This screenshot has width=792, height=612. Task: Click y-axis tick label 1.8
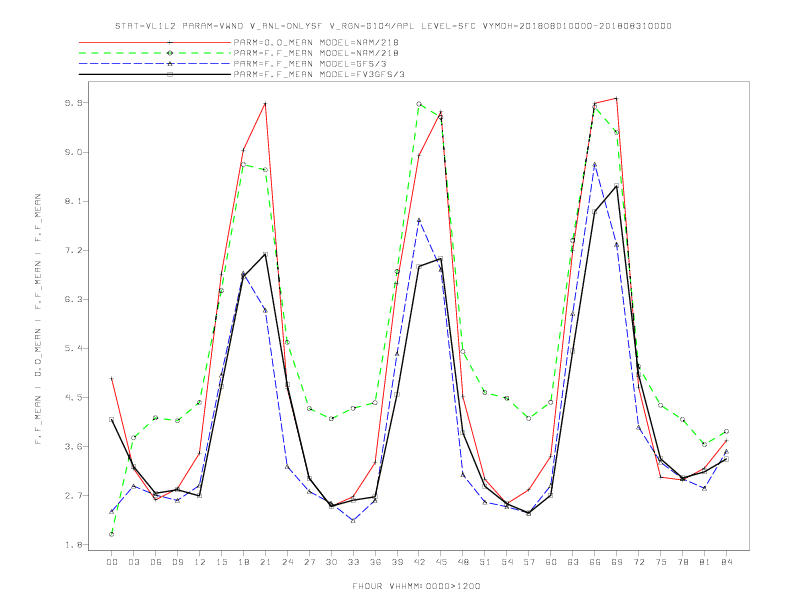(72, 545)
